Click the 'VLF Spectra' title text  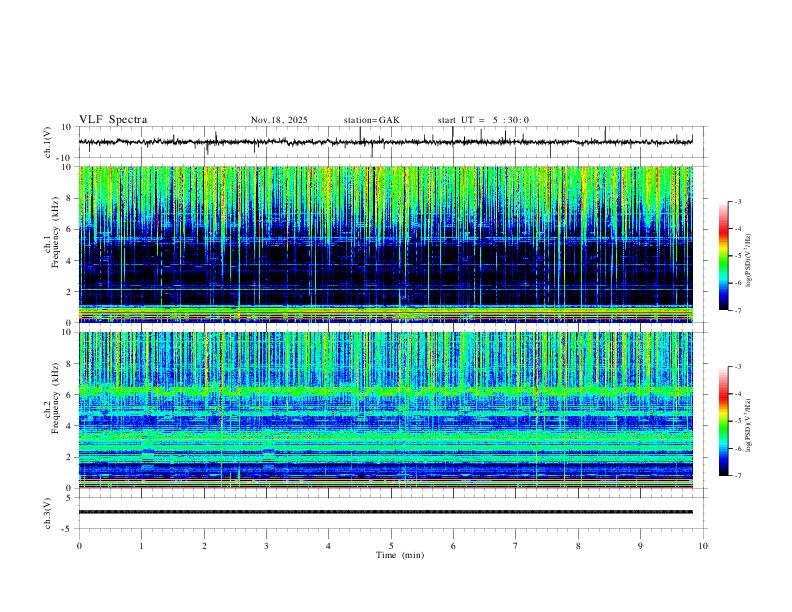tap(113, 120)
